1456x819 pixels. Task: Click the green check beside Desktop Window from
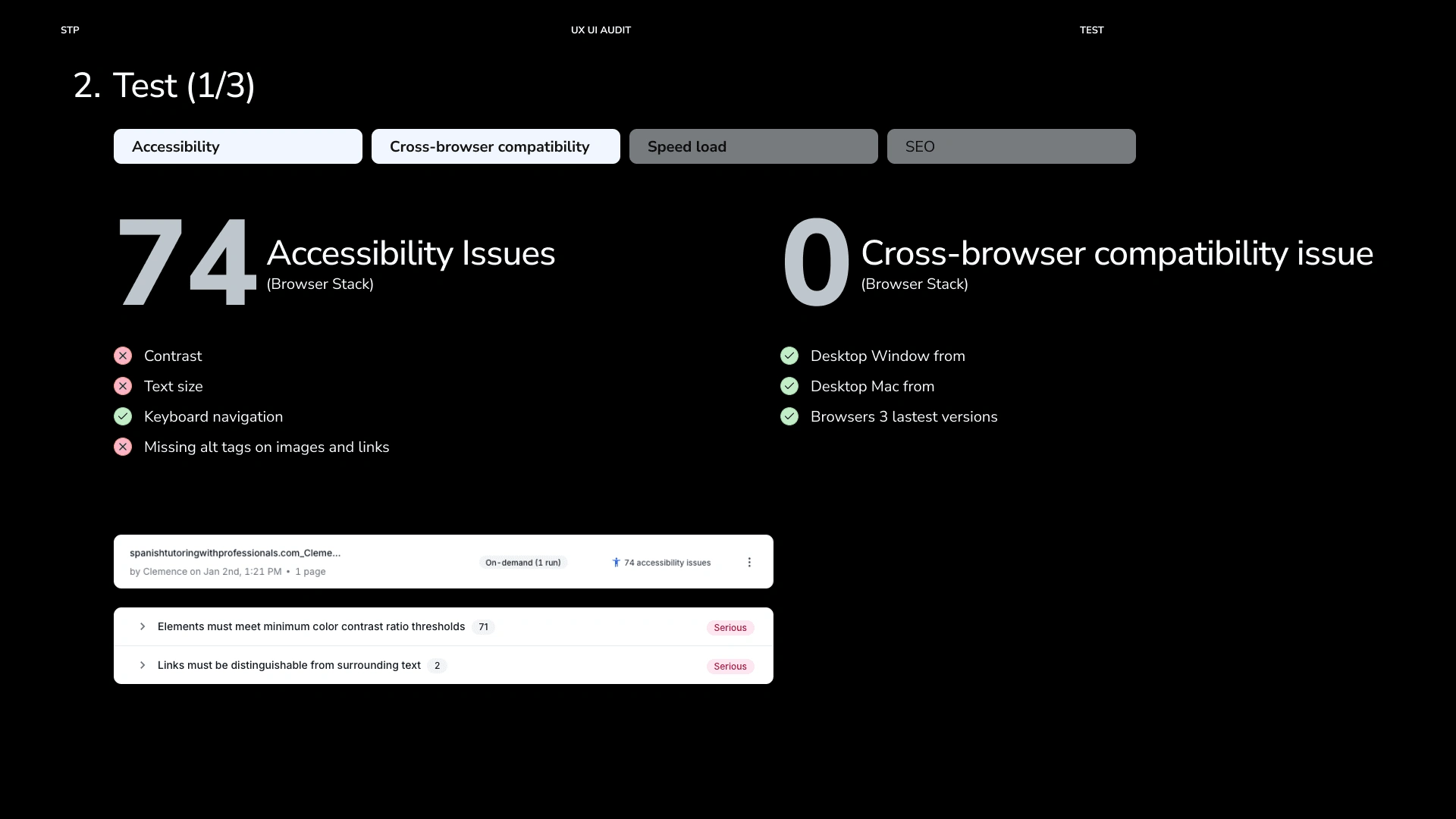coord(789,356)
